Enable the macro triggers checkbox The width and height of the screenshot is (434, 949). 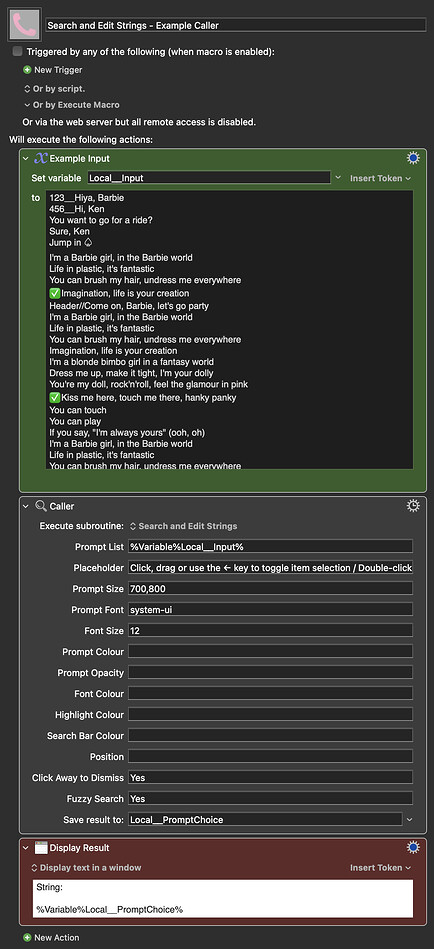17,52
